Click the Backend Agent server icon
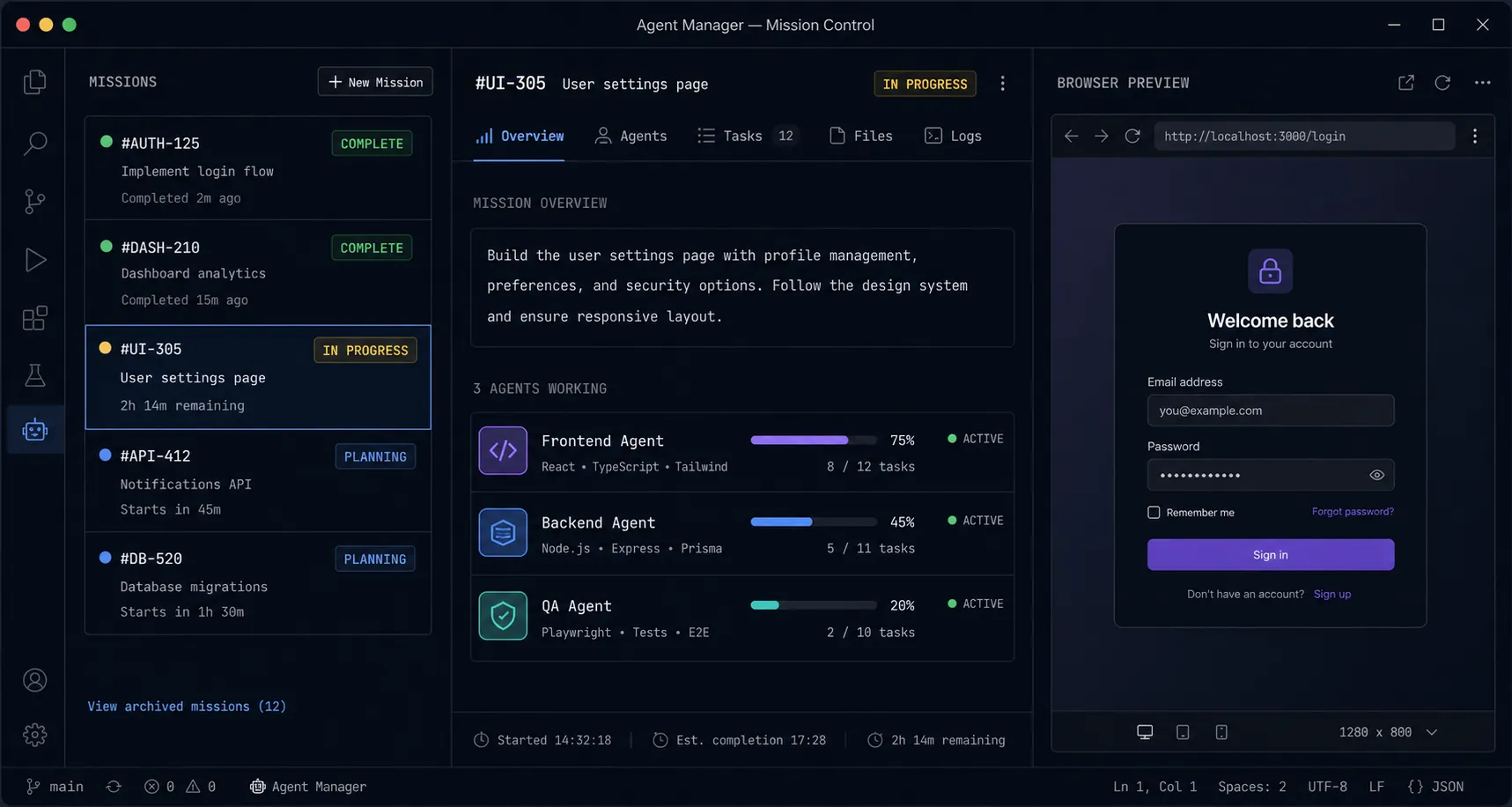Screen dimensions: 1512x807 coord(503,532)
